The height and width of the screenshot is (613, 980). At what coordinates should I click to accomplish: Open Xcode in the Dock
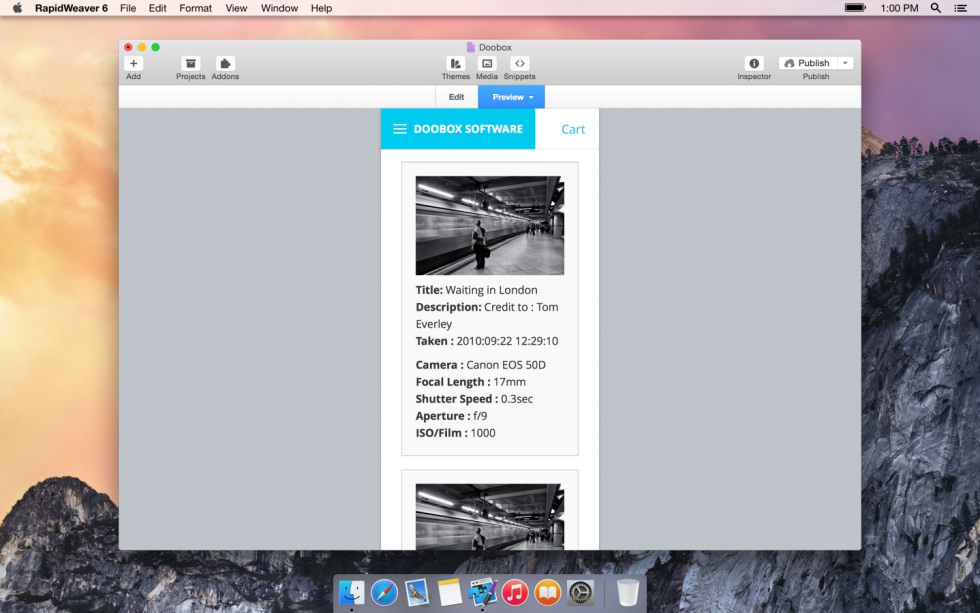pos(482,592)
